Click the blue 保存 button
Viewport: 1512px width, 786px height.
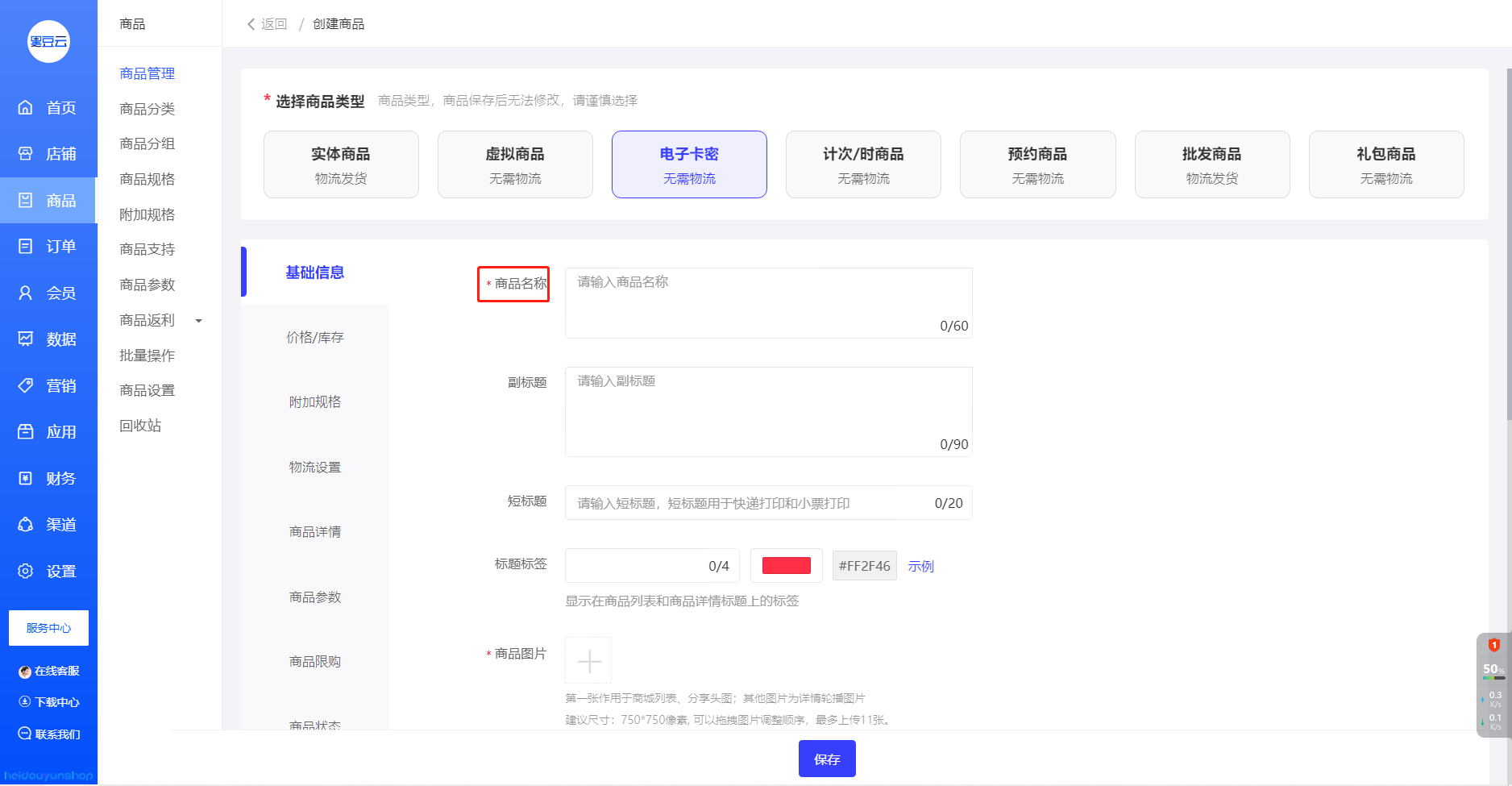(x=827, y=759)
